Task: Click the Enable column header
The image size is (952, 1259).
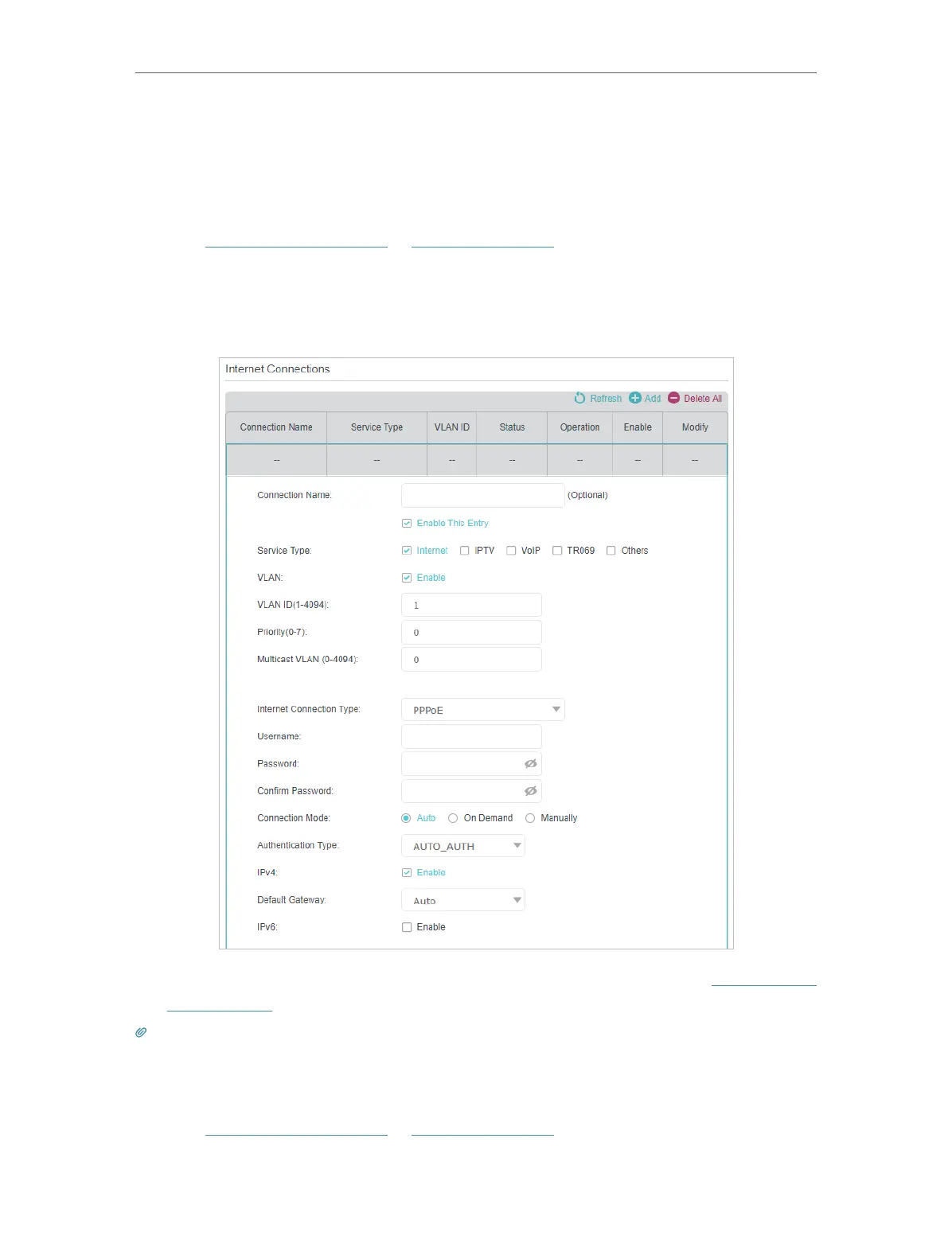Action: pyautogui.click(x=638, y=427)
